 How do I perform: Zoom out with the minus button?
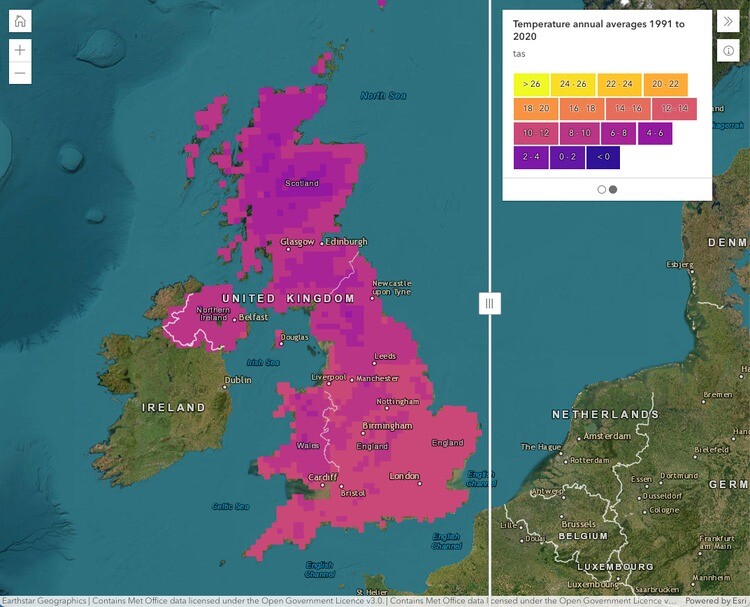[x=21, y=74]
